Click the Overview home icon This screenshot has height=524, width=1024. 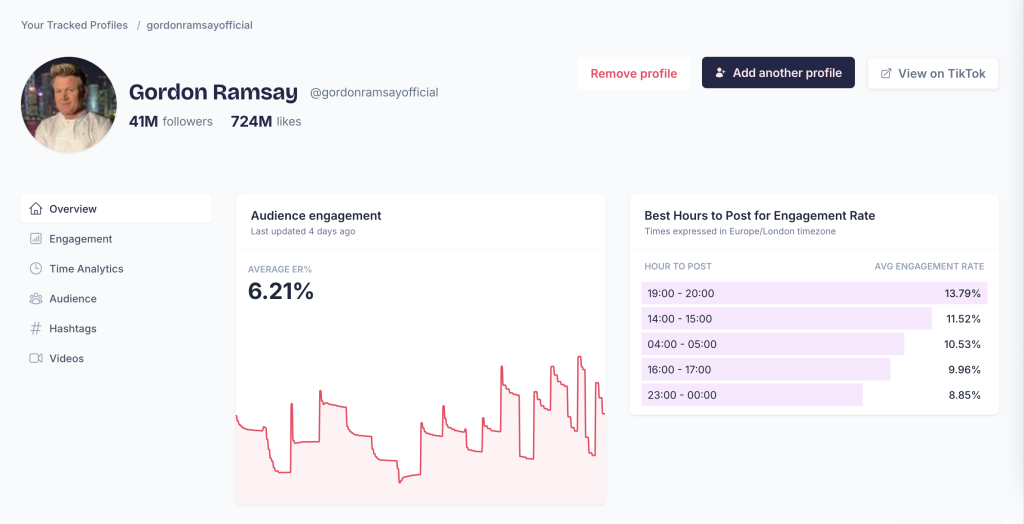36,209
